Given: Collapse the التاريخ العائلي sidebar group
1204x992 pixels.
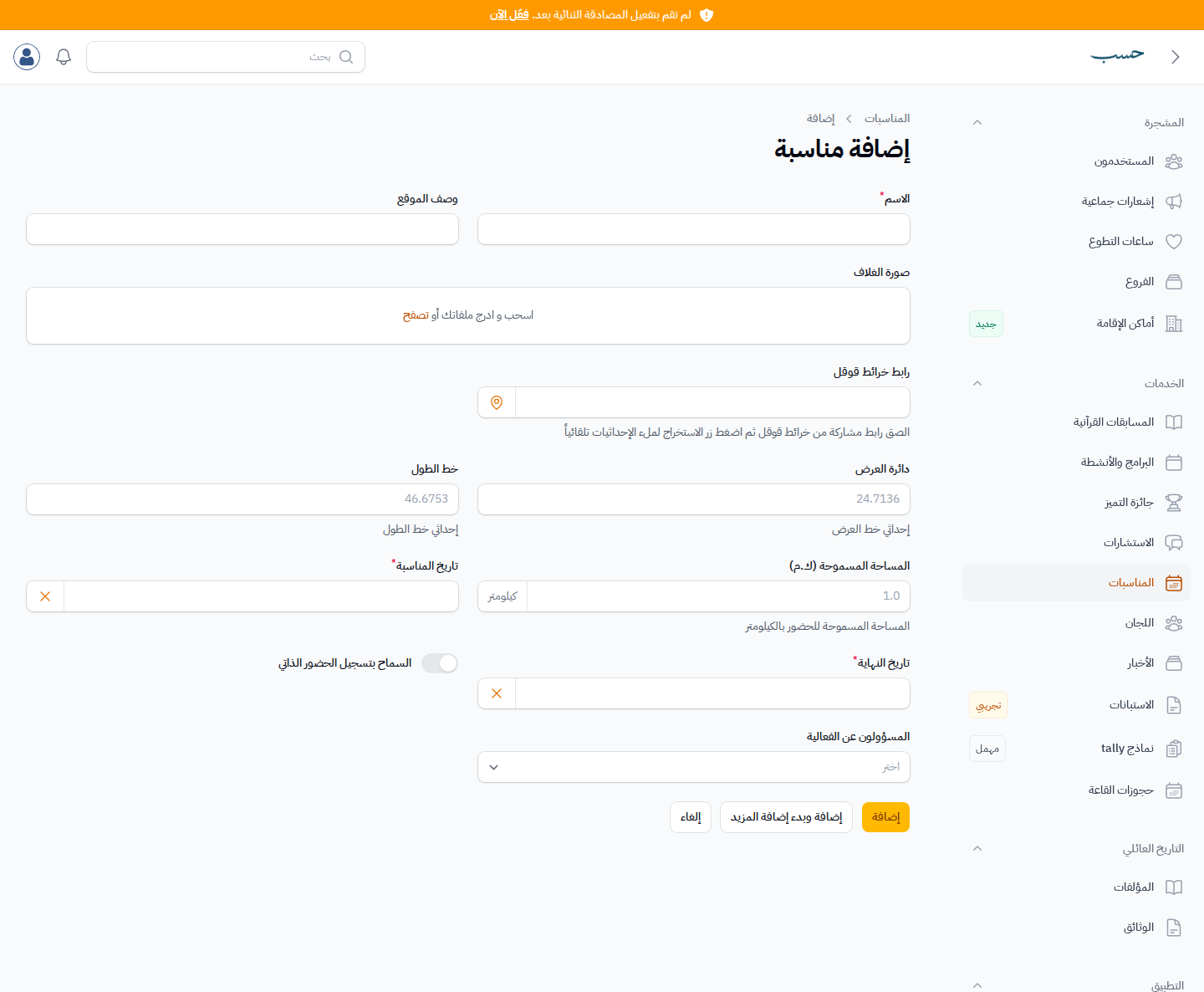Looking at the screenshot, I should 977,849.
